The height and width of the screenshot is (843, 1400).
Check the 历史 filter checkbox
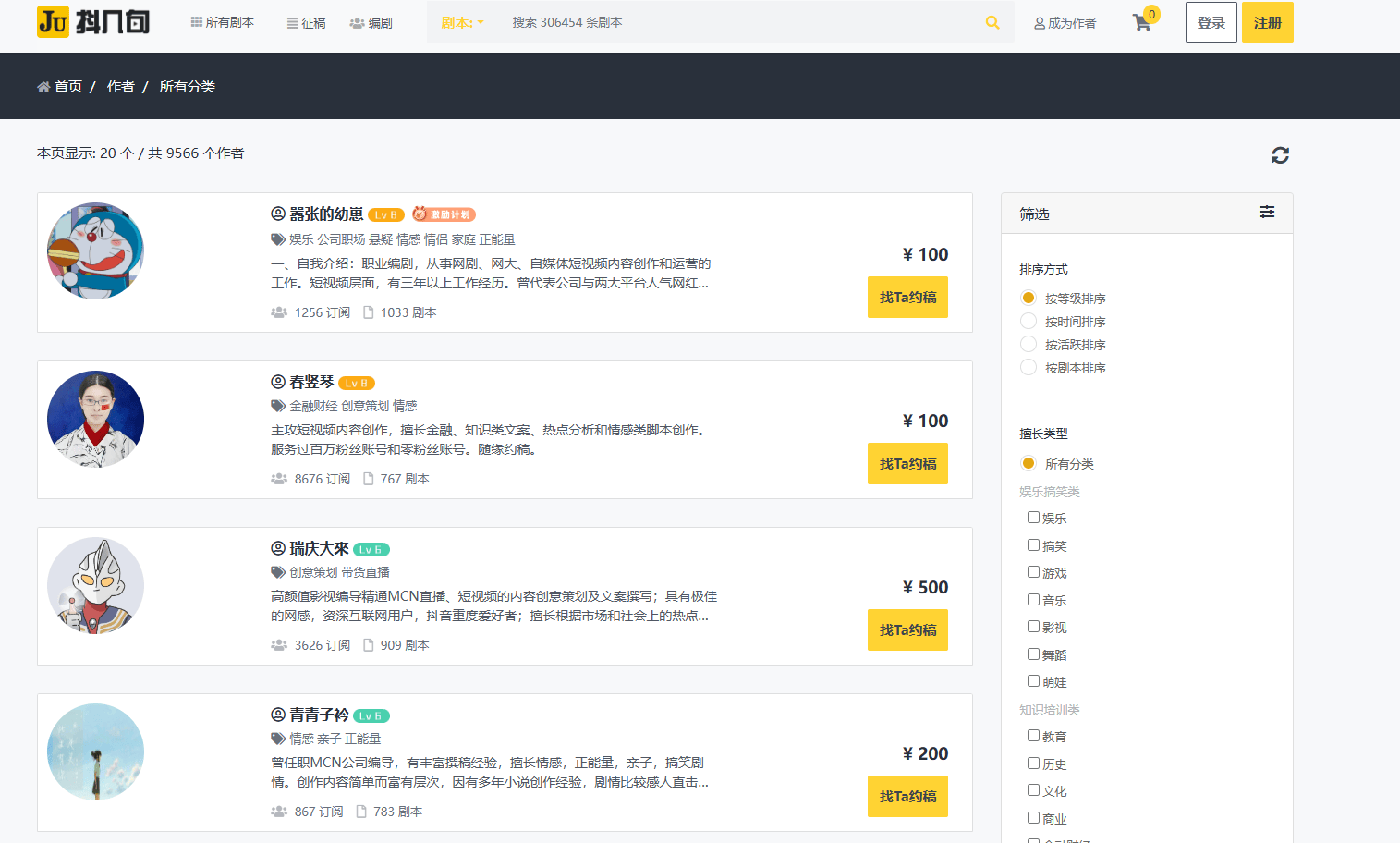tap(1032, 764)
